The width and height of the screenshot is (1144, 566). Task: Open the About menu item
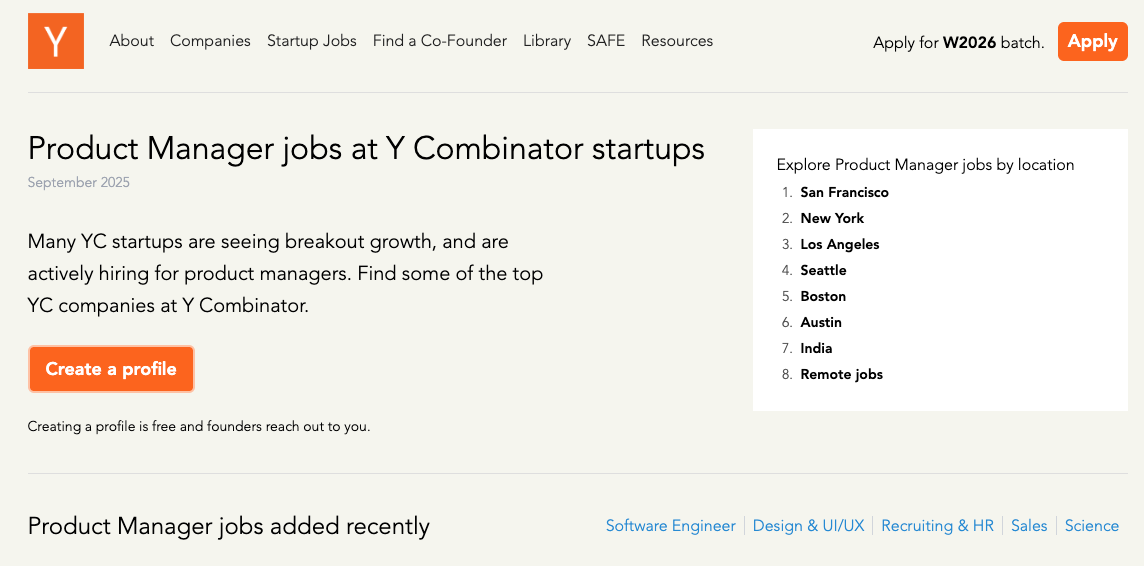[132, 41]
